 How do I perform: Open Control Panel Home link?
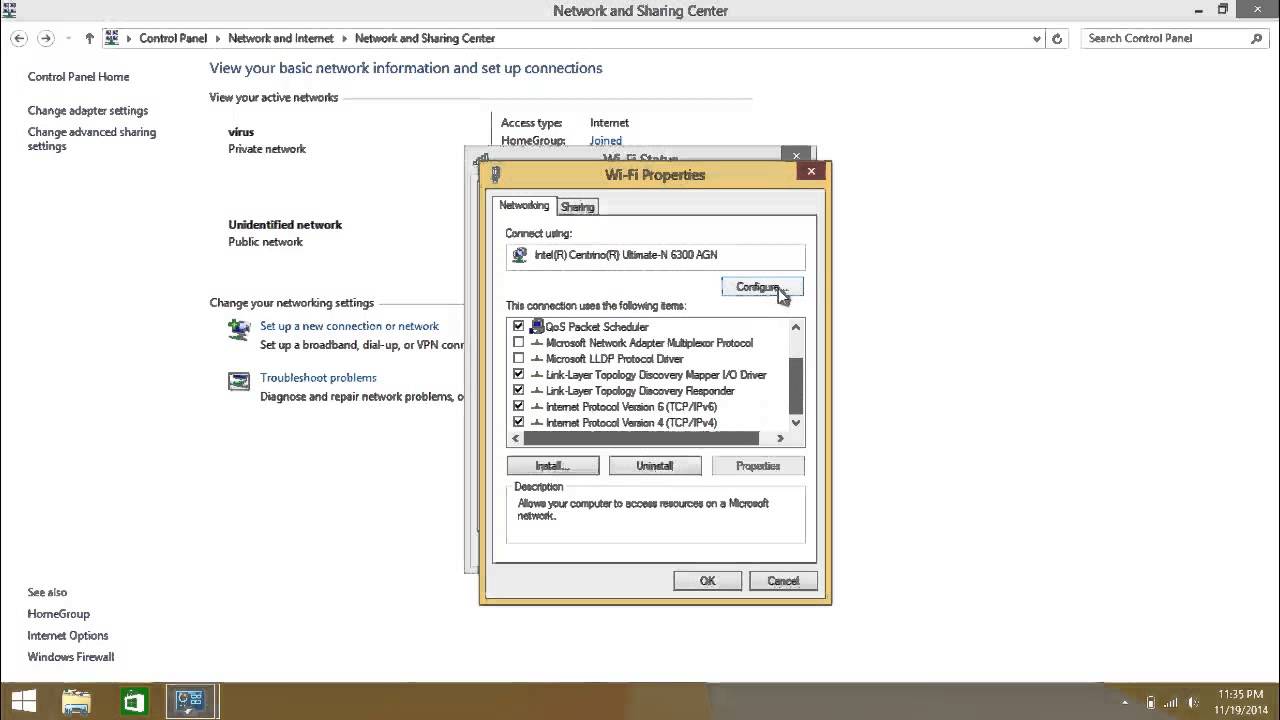pos(78,77)
